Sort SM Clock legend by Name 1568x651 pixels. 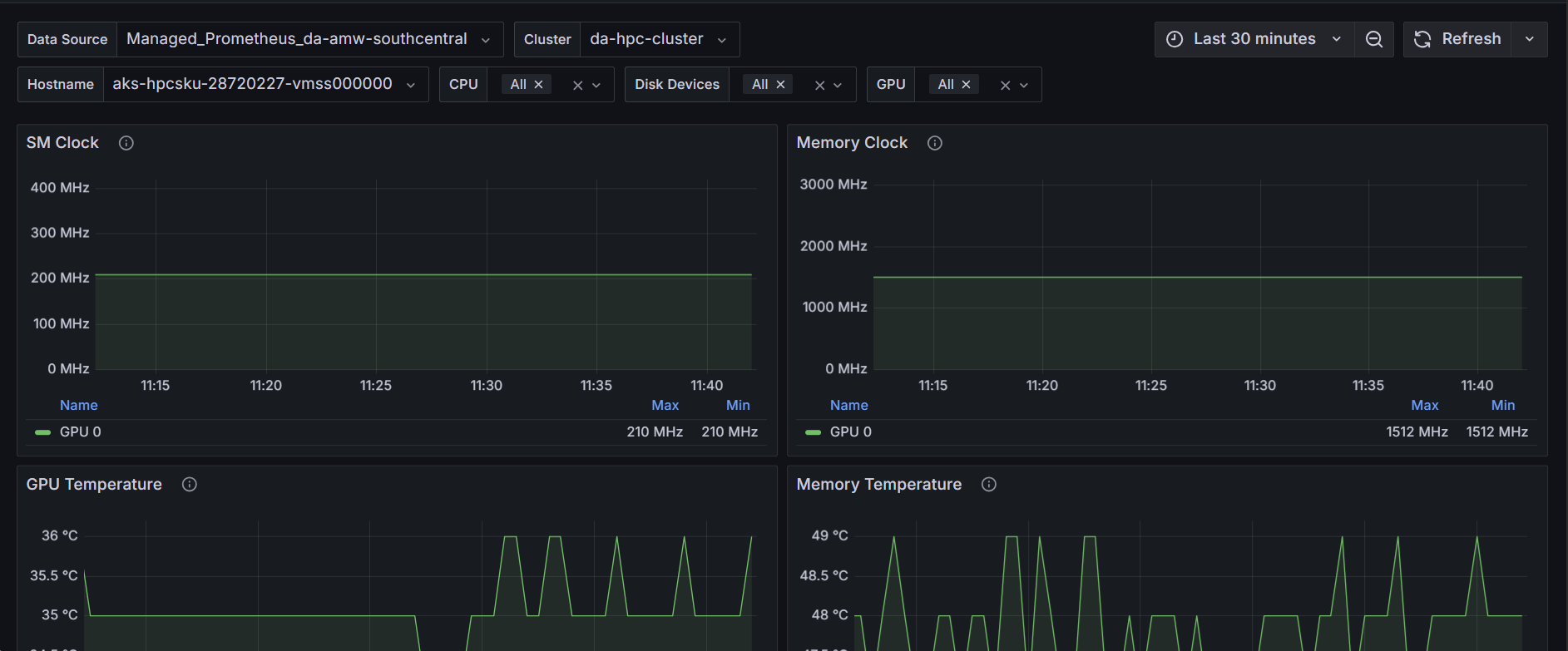(x=79, y=406)
